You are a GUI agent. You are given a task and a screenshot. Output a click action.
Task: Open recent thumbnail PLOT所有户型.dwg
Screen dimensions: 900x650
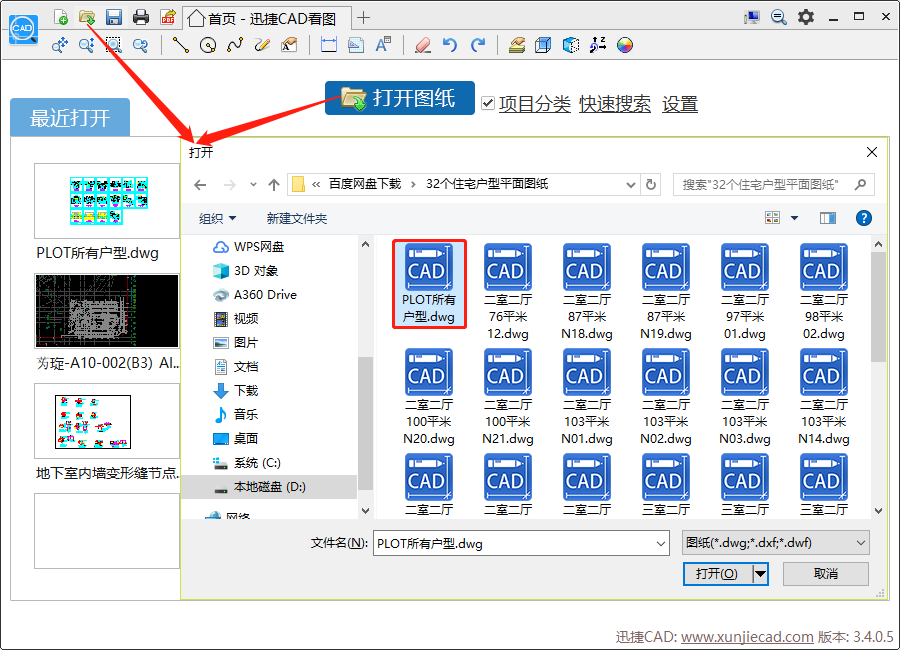[107, 201]
